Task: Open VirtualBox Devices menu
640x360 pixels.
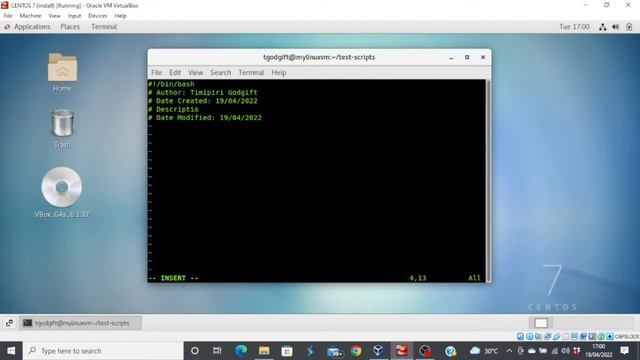Action: [x=98, y=16]
